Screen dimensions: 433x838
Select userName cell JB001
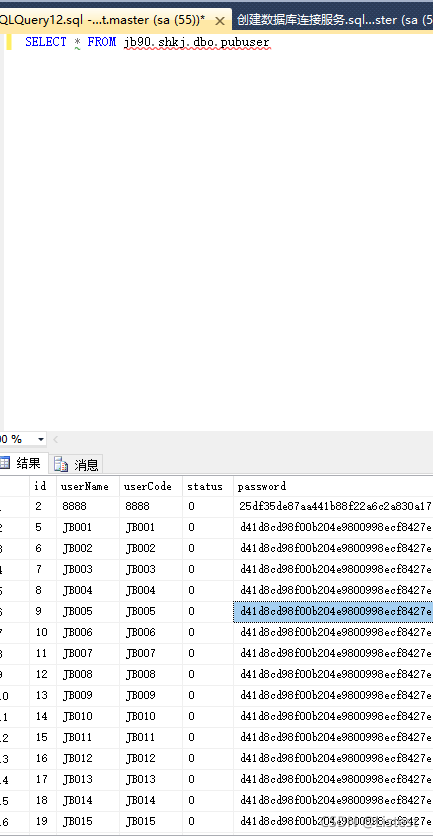click(x=88, y=527)
